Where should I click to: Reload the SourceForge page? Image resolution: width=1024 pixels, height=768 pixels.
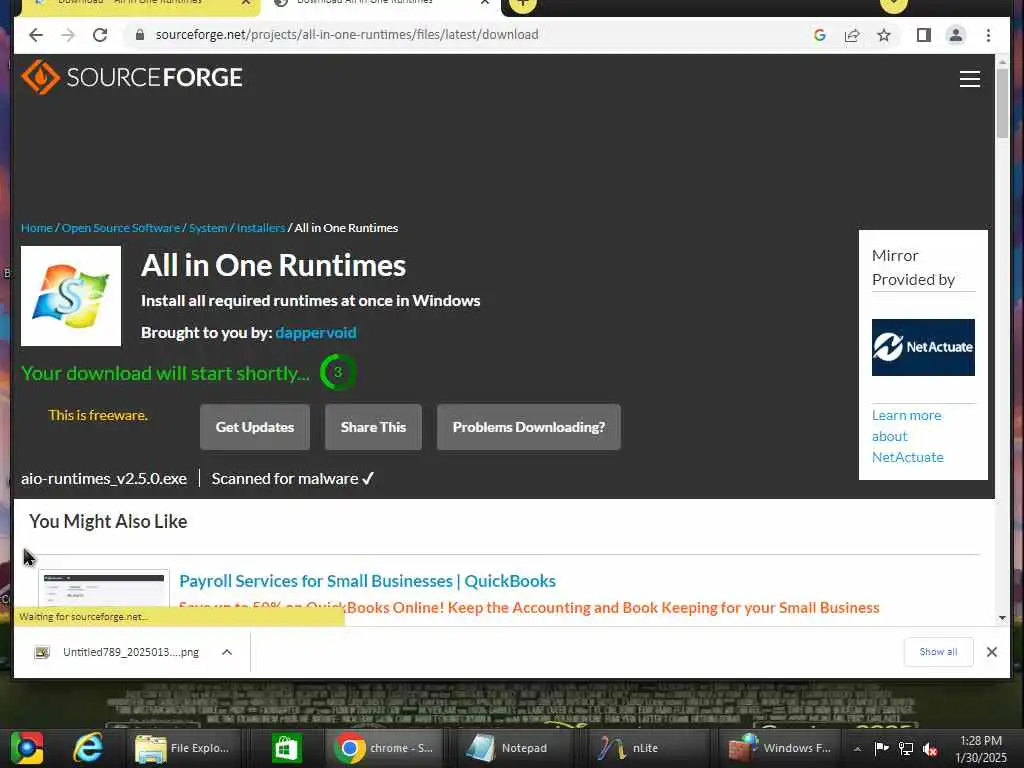100,35
